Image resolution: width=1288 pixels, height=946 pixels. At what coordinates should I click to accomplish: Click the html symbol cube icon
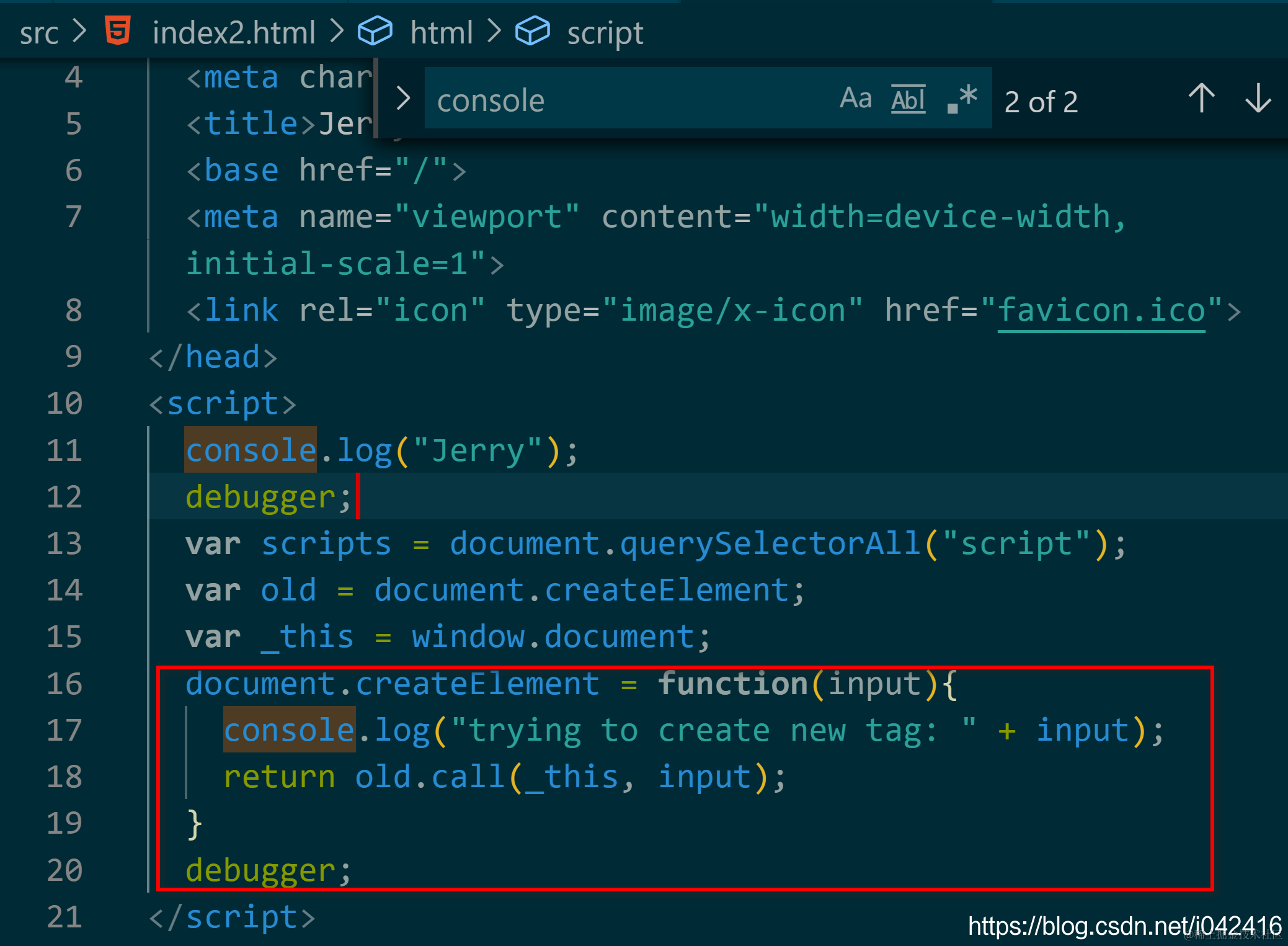pos(375,31)
